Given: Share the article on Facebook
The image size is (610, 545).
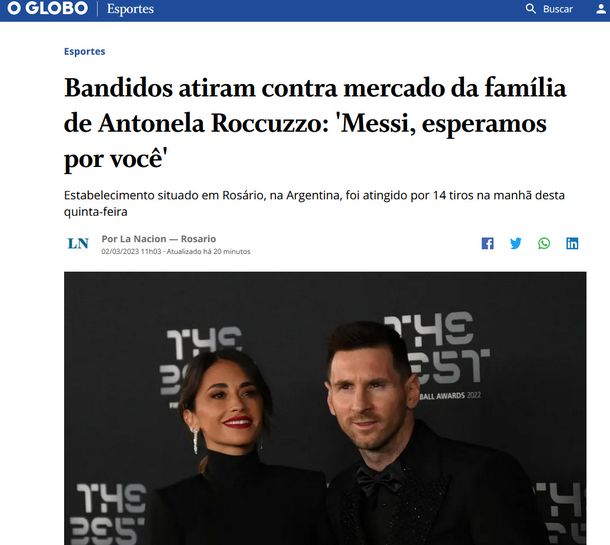Looking at the screenshot, I should point(487,244).
